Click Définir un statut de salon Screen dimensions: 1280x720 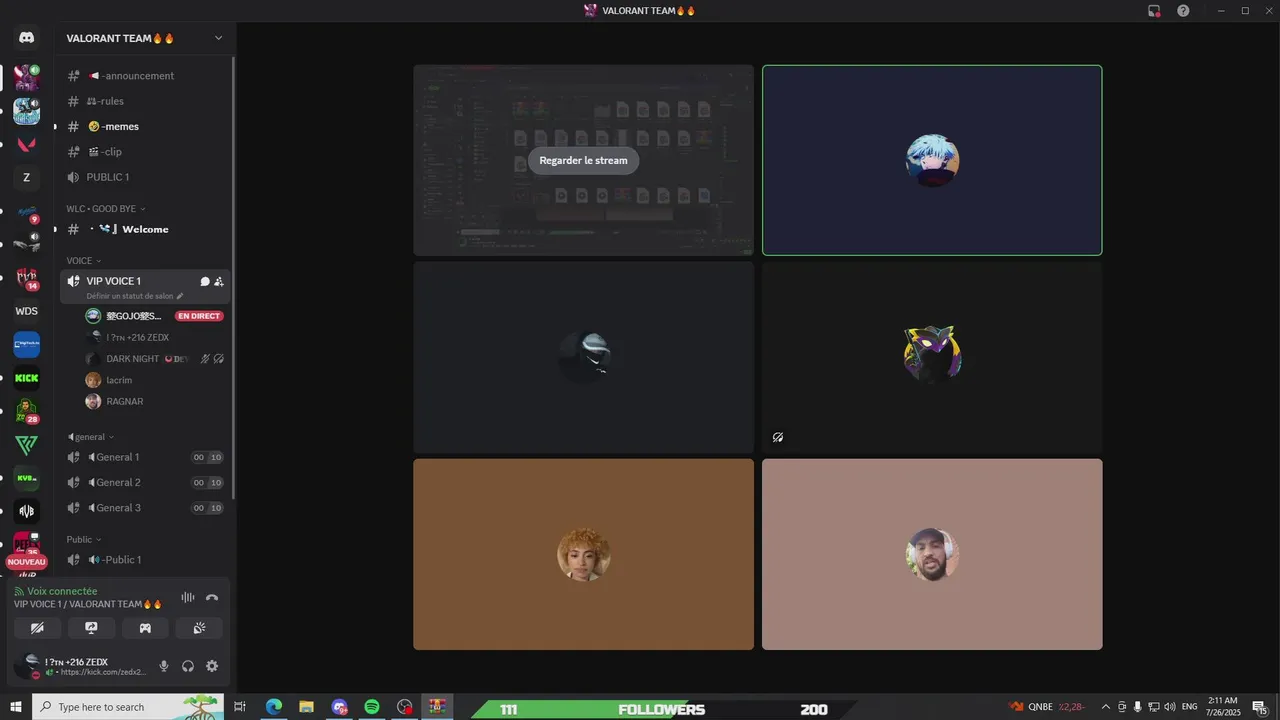(x=130, y=296)
